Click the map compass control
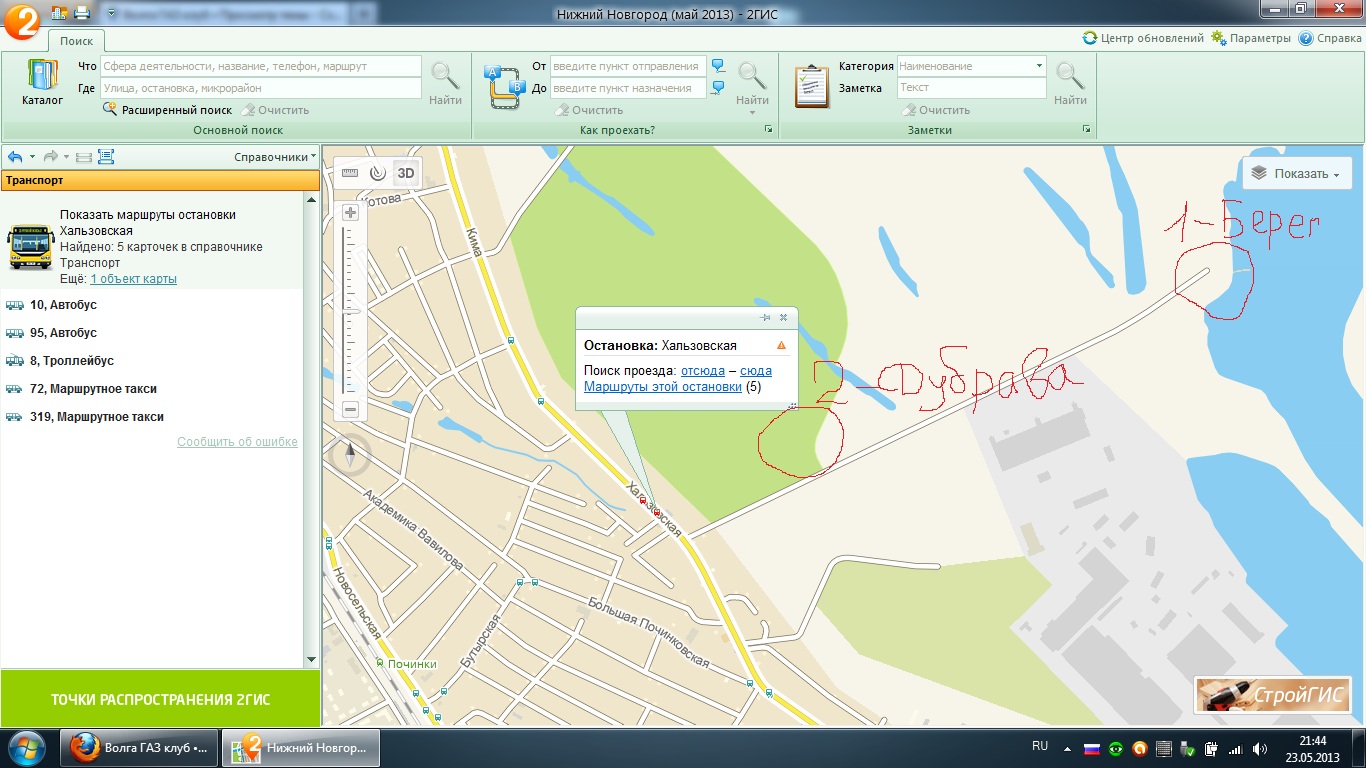 coord(350,456)
